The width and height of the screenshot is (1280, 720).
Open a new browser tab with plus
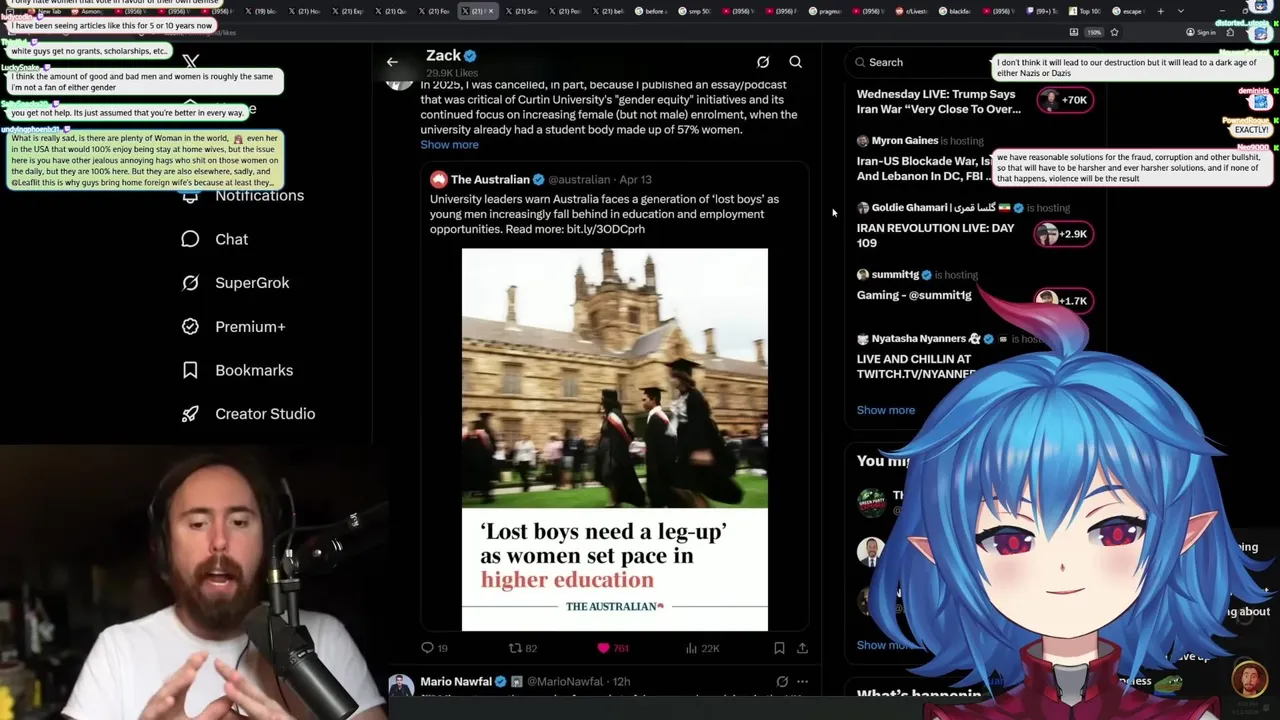tap(1160, 11)
